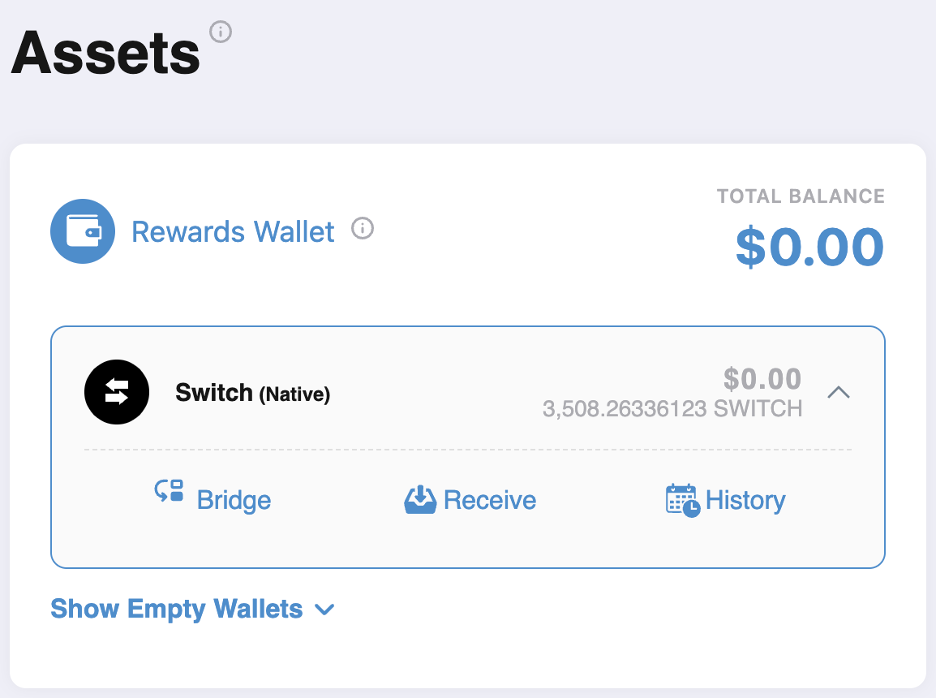Image resolution: width=936 pixels, height=698 pixels.
Task: Click the info icon beside Assets heading
Action: point(220,32)
